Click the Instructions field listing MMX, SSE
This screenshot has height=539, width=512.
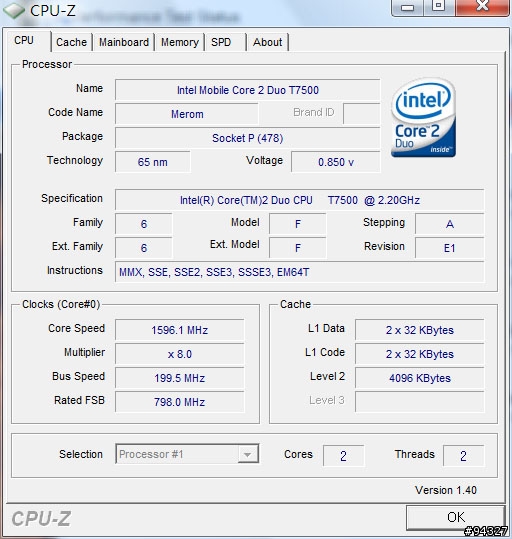tap(299, 272)
